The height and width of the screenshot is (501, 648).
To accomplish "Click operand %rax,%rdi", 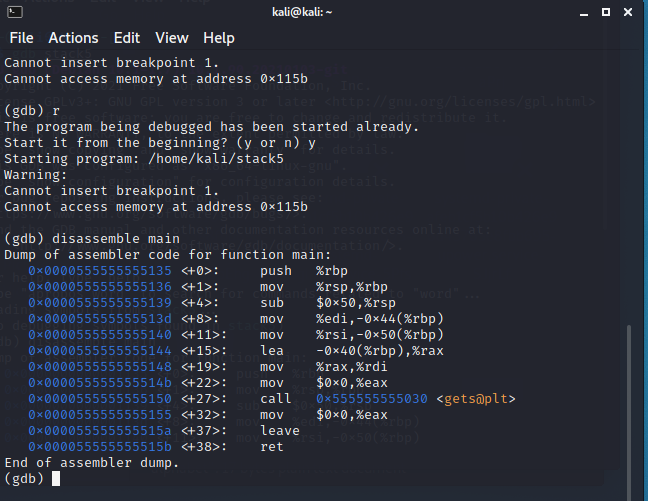I will coord(352,367).
